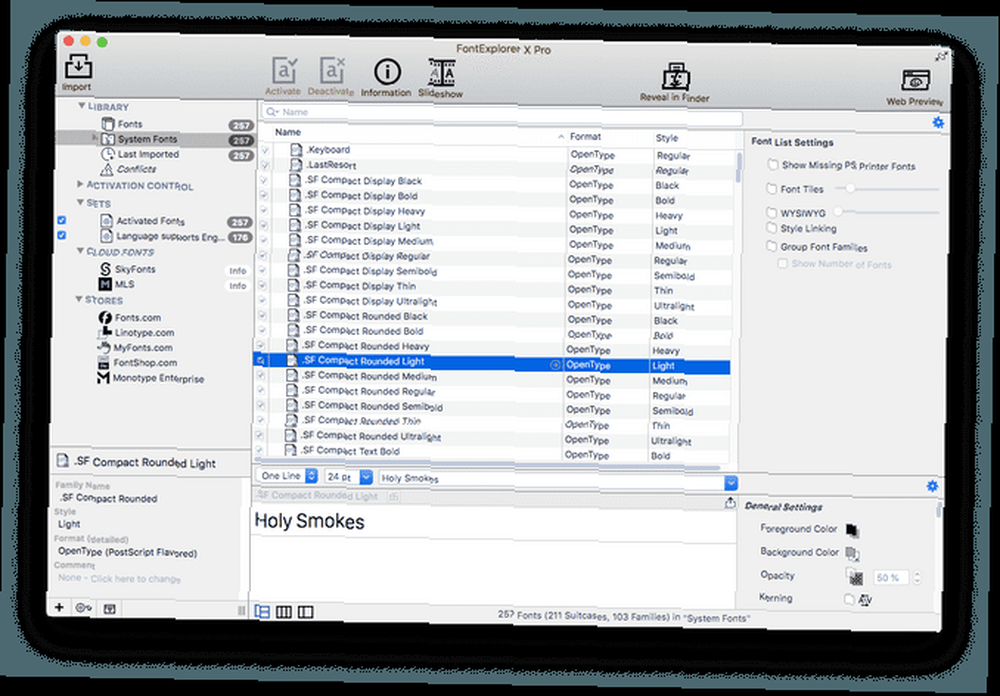Sort the font list by Format column
The image size is (1000, 696).
[x=608, y=137]
